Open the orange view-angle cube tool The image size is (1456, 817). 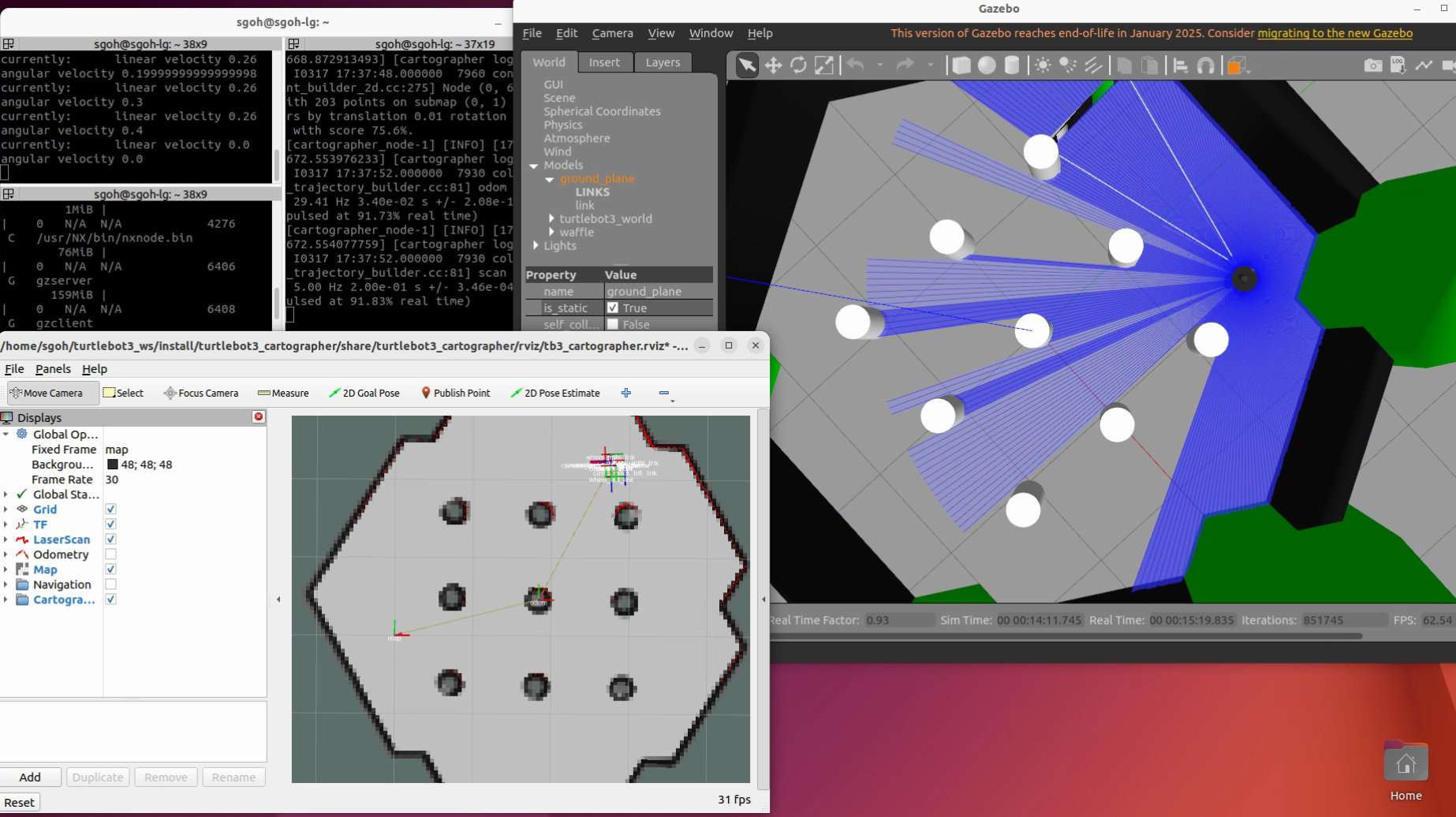(x=1236, y=65)
